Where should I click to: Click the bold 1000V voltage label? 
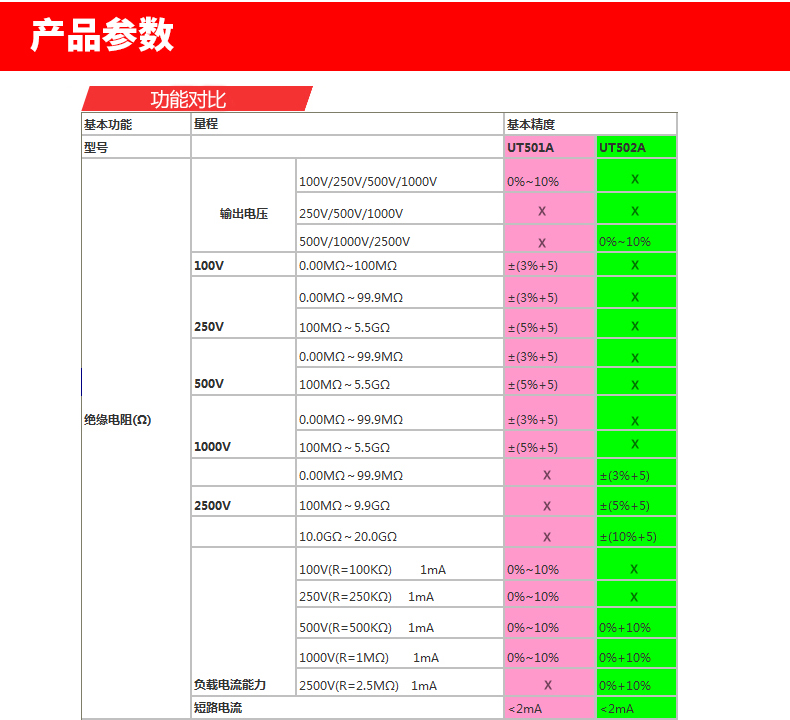click(x=212, y=446)
